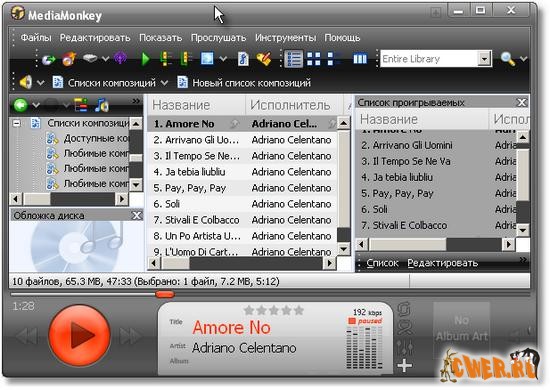This screenshot has width=550, height=390.
Task: Click the green Play toolbar icon
Action: coord(145,59)
